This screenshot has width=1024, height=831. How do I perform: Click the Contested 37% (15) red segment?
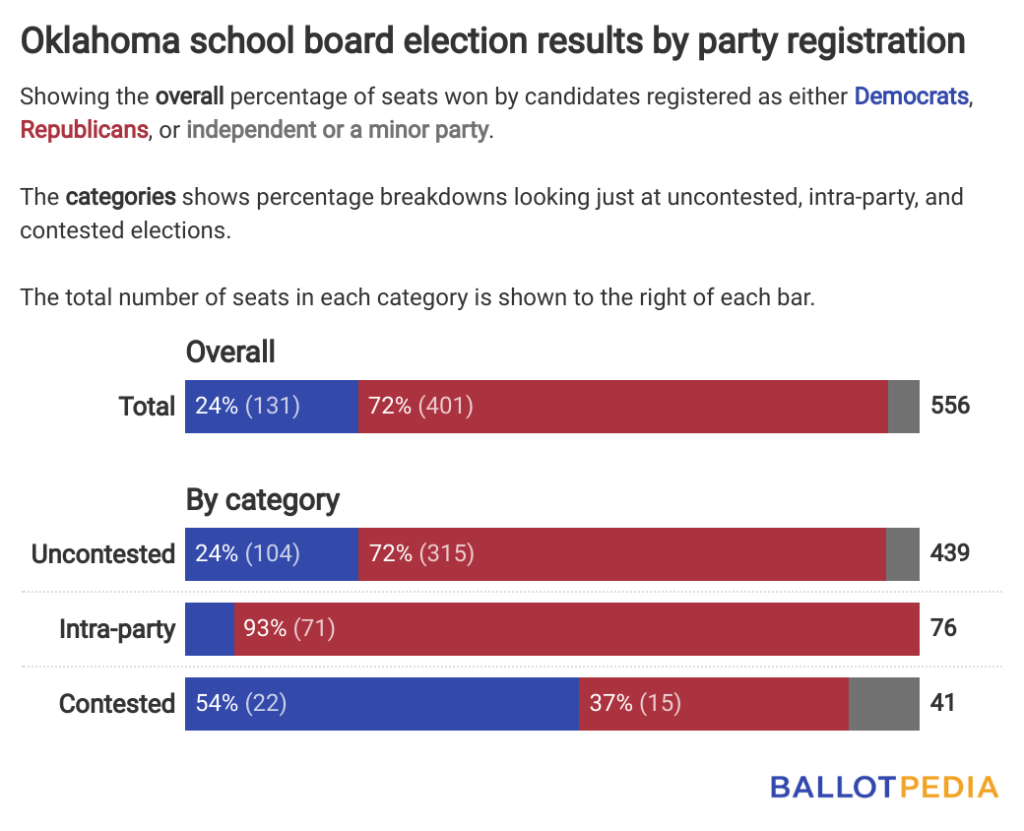click(714, 704)
